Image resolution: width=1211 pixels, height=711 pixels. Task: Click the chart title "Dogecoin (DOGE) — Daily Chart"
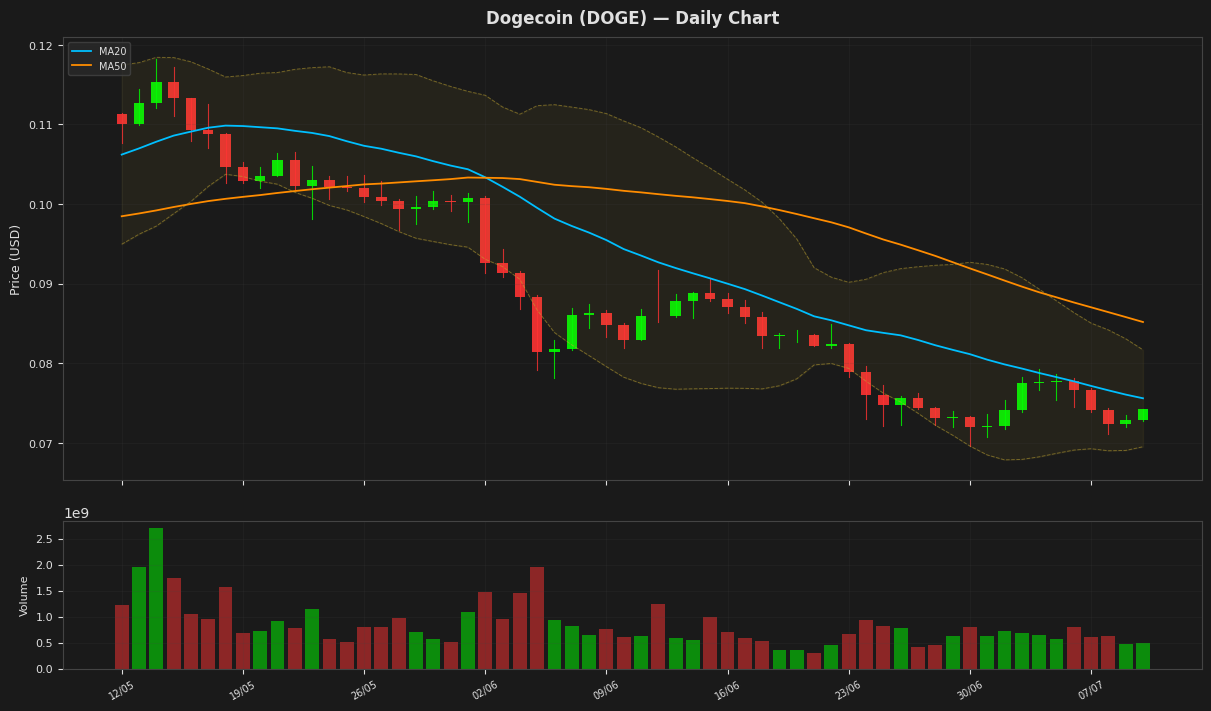pyautogui.click(x=632, y=19)
